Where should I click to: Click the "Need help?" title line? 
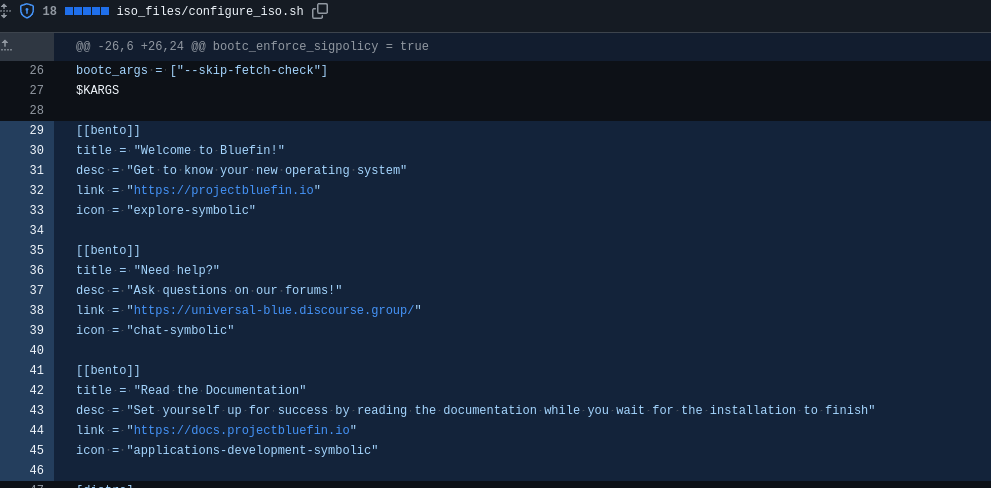tap(148, 271)
